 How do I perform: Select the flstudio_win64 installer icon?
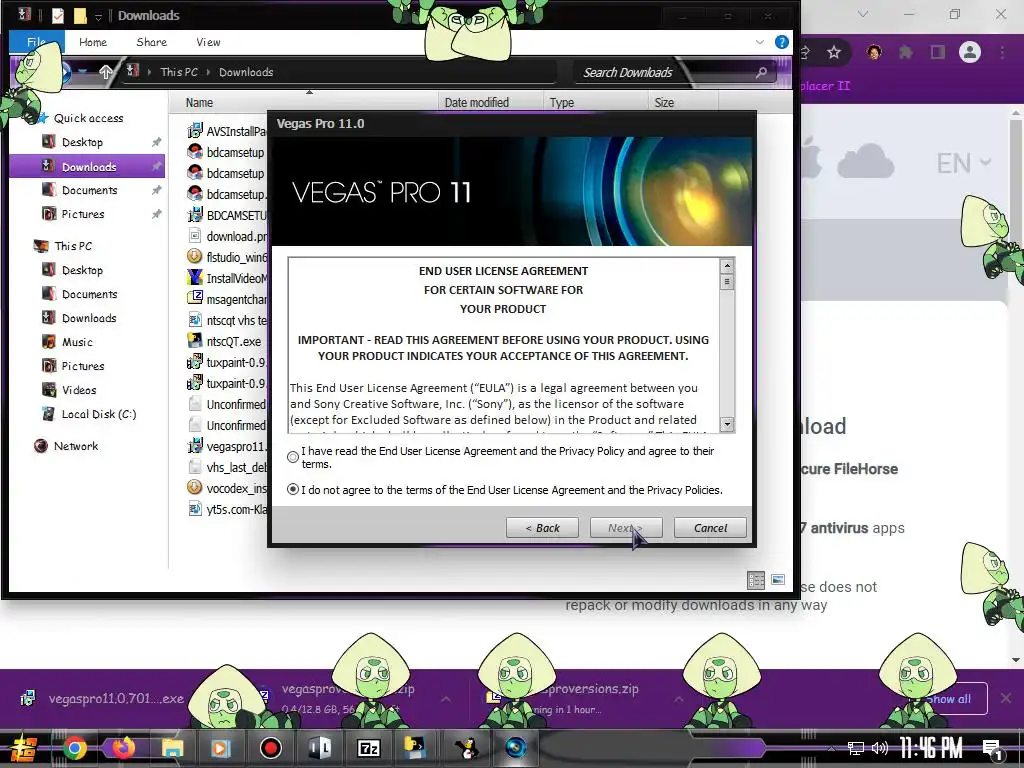(x=195, y=256)
